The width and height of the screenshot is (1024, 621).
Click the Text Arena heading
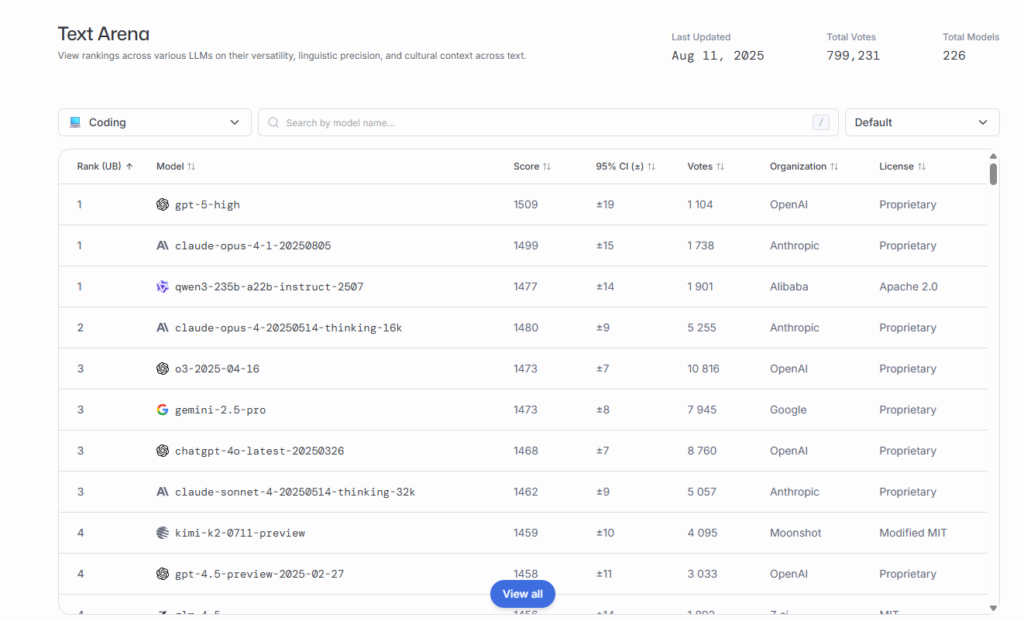coord(103,33)
